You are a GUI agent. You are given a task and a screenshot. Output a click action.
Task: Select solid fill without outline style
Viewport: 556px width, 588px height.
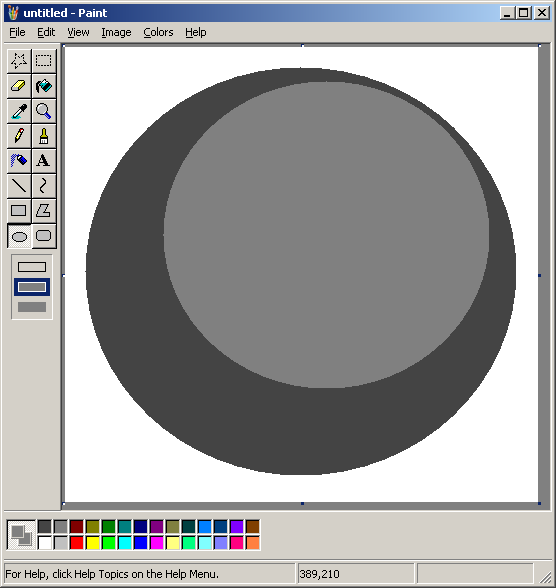coord(32,307)
